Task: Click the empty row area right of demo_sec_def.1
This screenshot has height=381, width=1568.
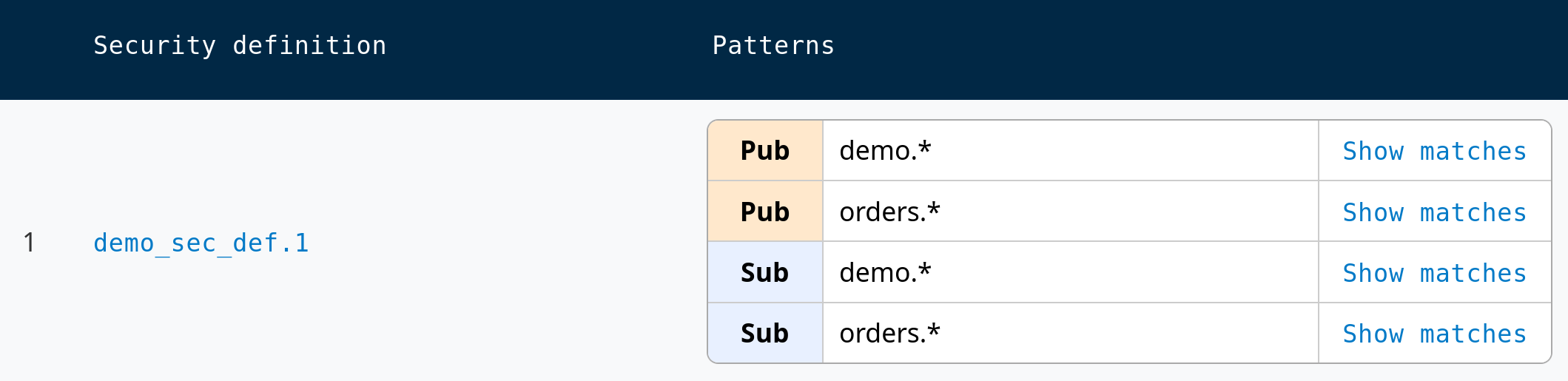Action: tap(503, 243)
